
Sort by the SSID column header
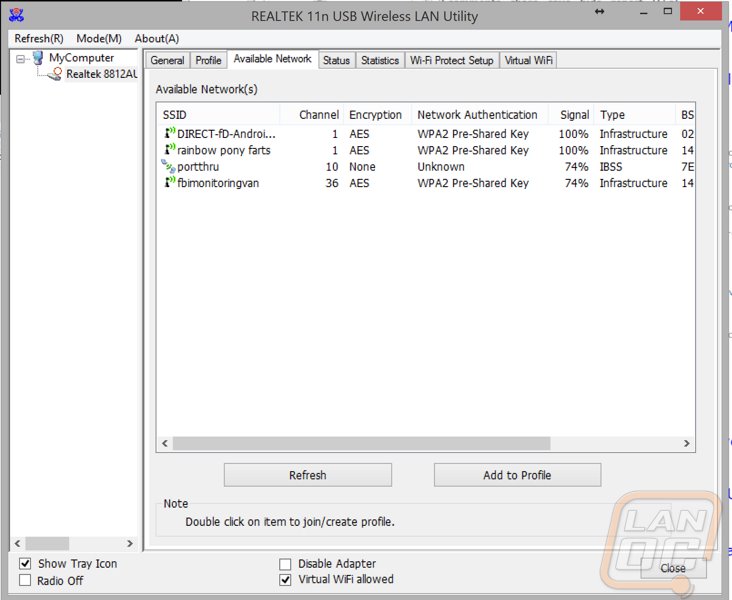point(218,114)
